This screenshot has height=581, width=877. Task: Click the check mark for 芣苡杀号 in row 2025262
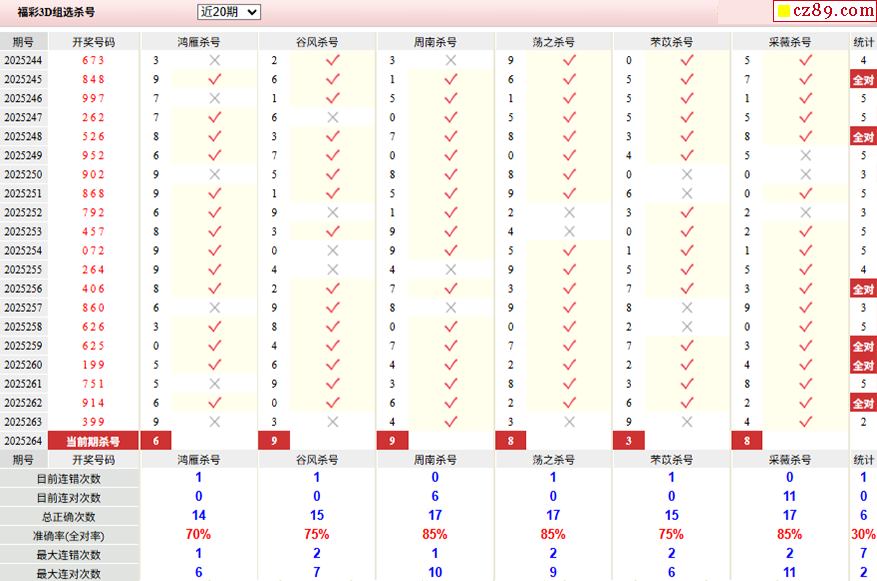click(x=687, y=402)
